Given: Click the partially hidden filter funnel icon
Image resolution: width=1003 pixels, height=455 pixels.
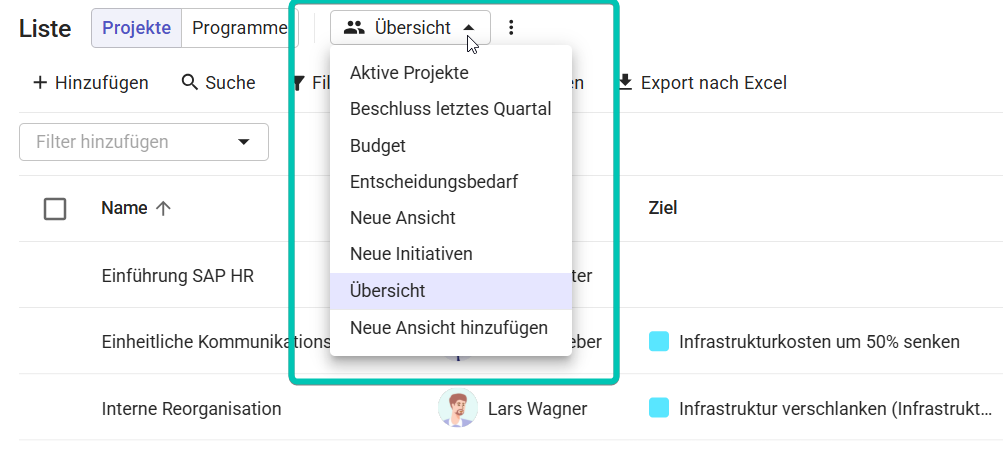Looking at the screenshot, I should pos(299,83).
